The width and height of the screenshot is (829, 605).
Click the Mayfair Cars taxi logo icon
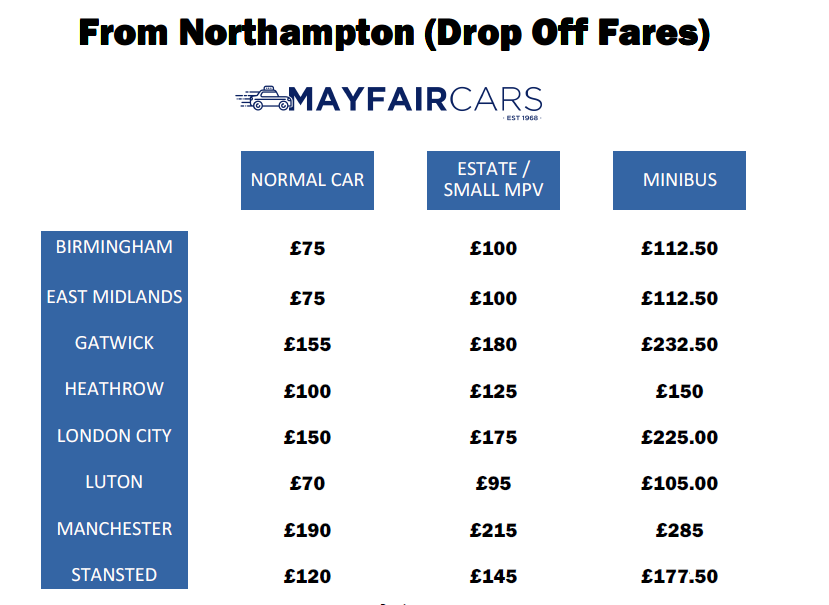263,98
